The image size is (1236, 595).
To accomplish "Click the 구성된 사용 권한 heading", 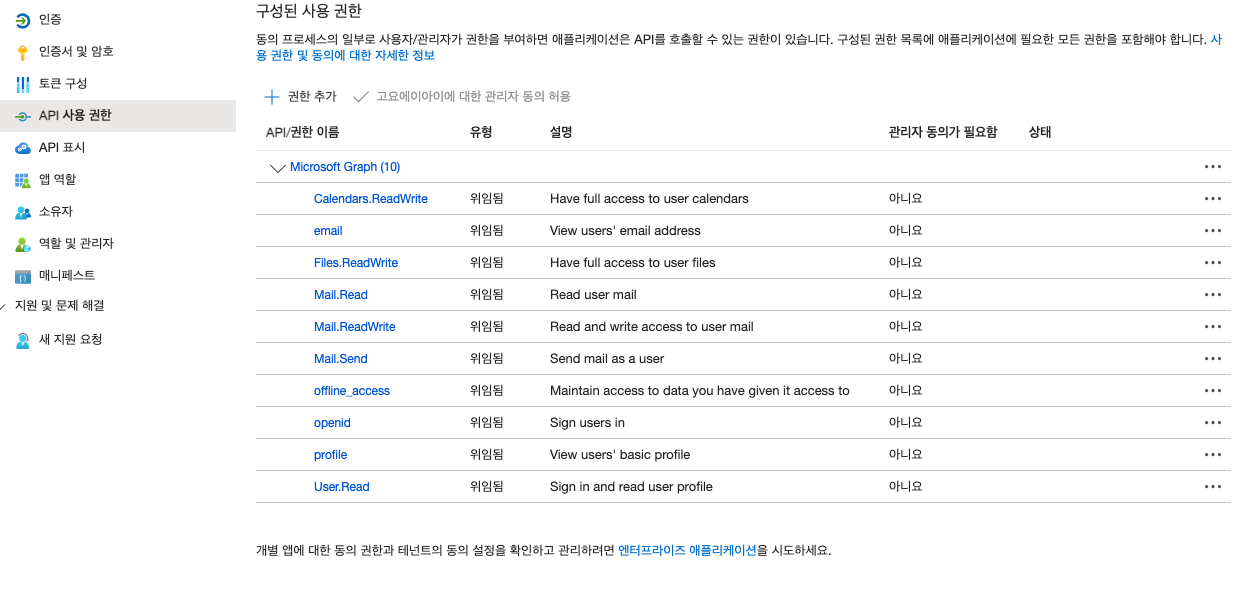I will [x=309, y=11].
